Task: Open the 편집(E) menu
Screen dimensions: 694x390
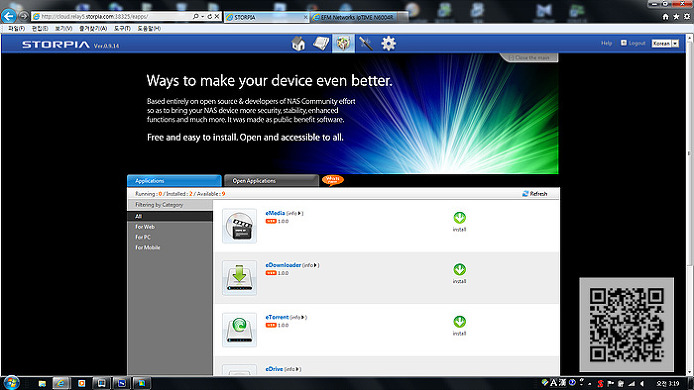Action: click(40, 28)
